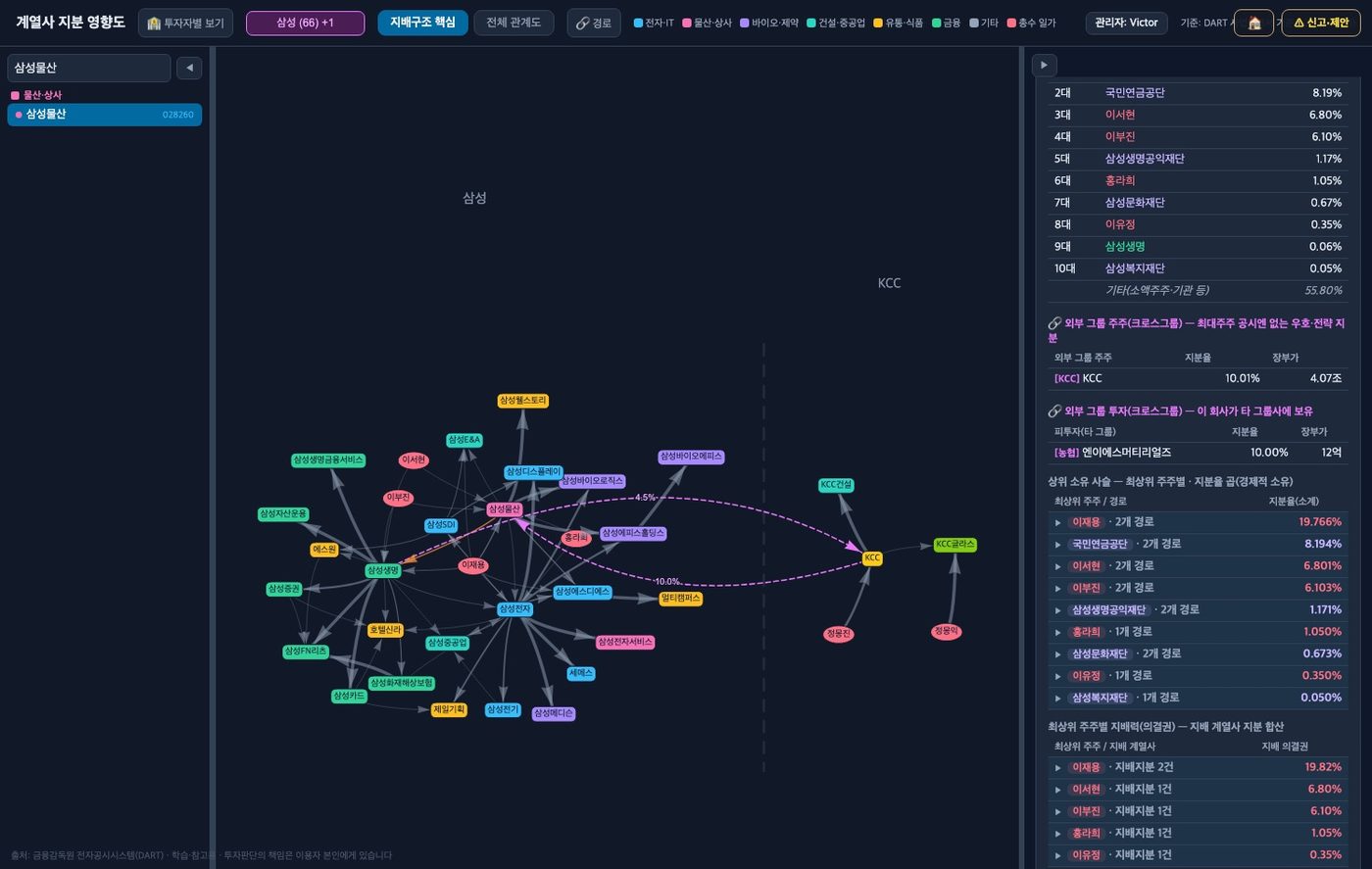This screenshot has height=869, width=1372.
Task: Toggle the 건설·중공업 legend filter
Action: tap(836, 23)
